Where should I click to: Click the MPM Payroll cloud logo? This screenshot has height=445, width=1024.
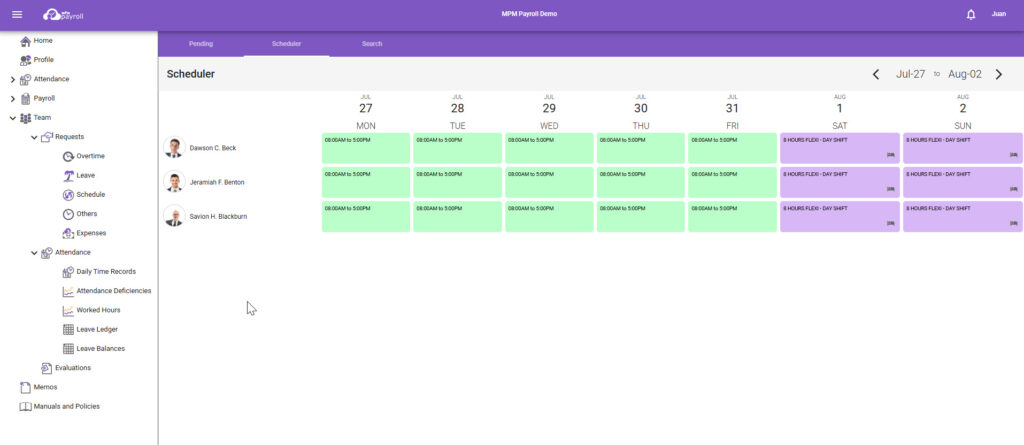pos(63,14)
